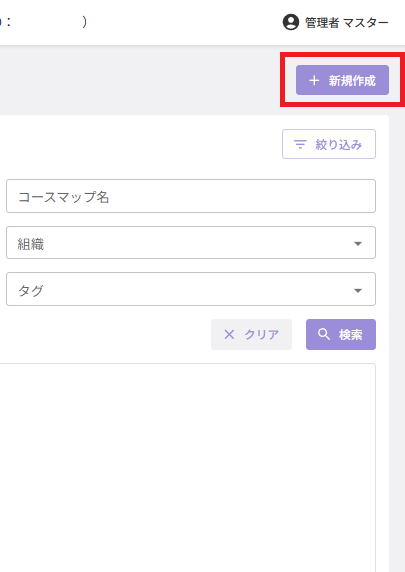Open the 管理者 マスター user menu
405x572 pixels.
click(x=335, y=23)
